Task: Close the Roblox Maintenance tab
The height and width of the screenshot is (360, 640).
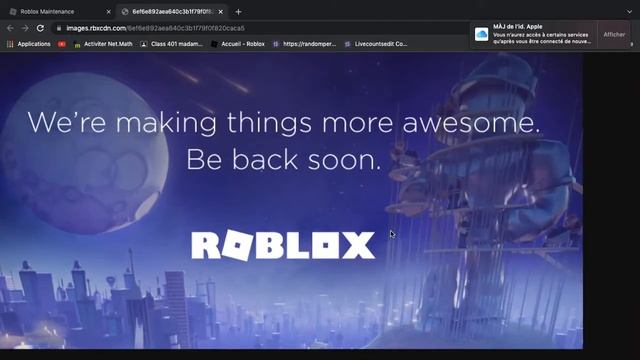Action: [x=109, y=12]
